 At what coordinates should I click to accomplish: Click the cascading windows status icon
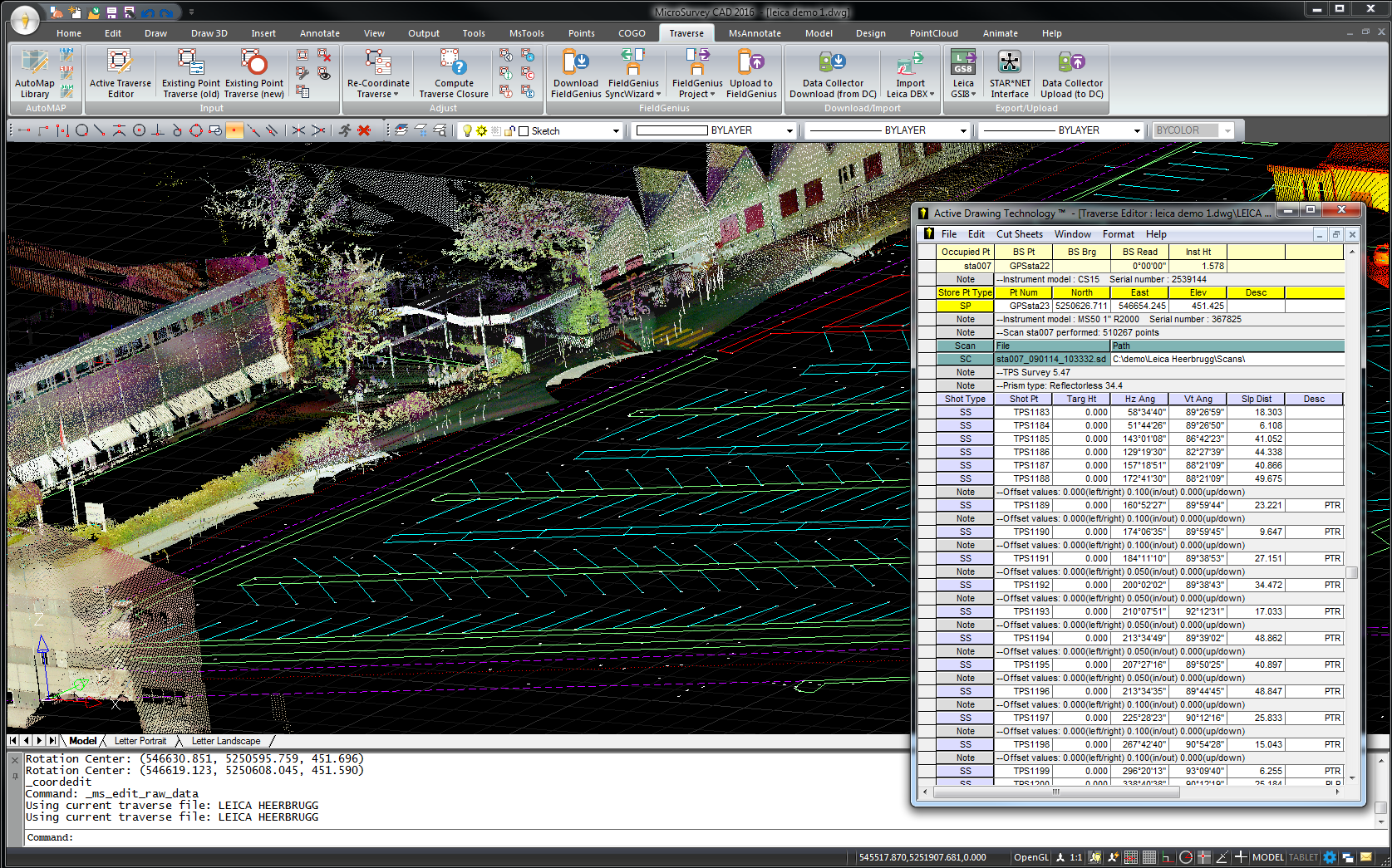coord(1348,857)
